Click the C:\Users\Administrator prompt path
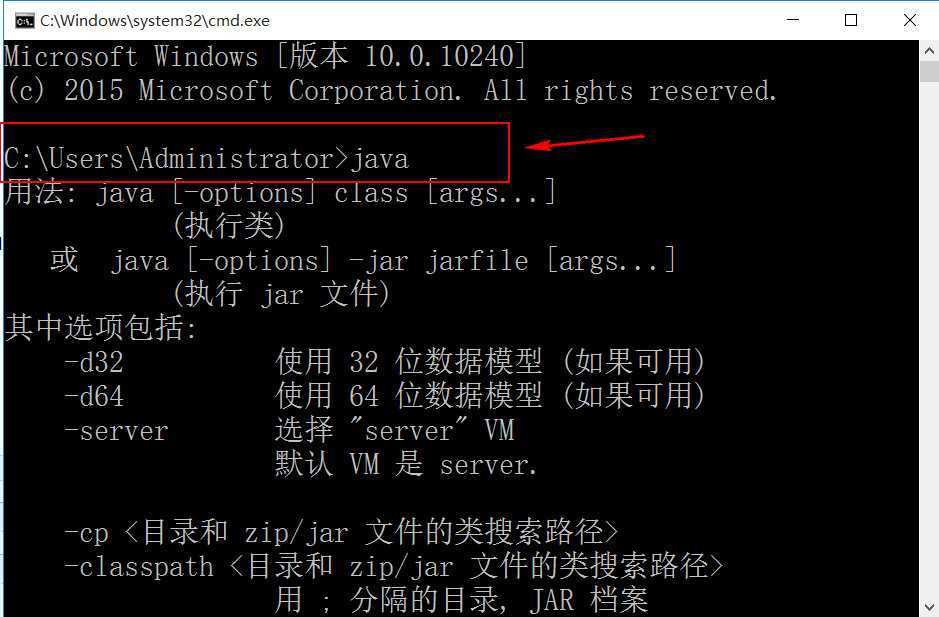The image size is (939, 617). click(x=169, y=159)
